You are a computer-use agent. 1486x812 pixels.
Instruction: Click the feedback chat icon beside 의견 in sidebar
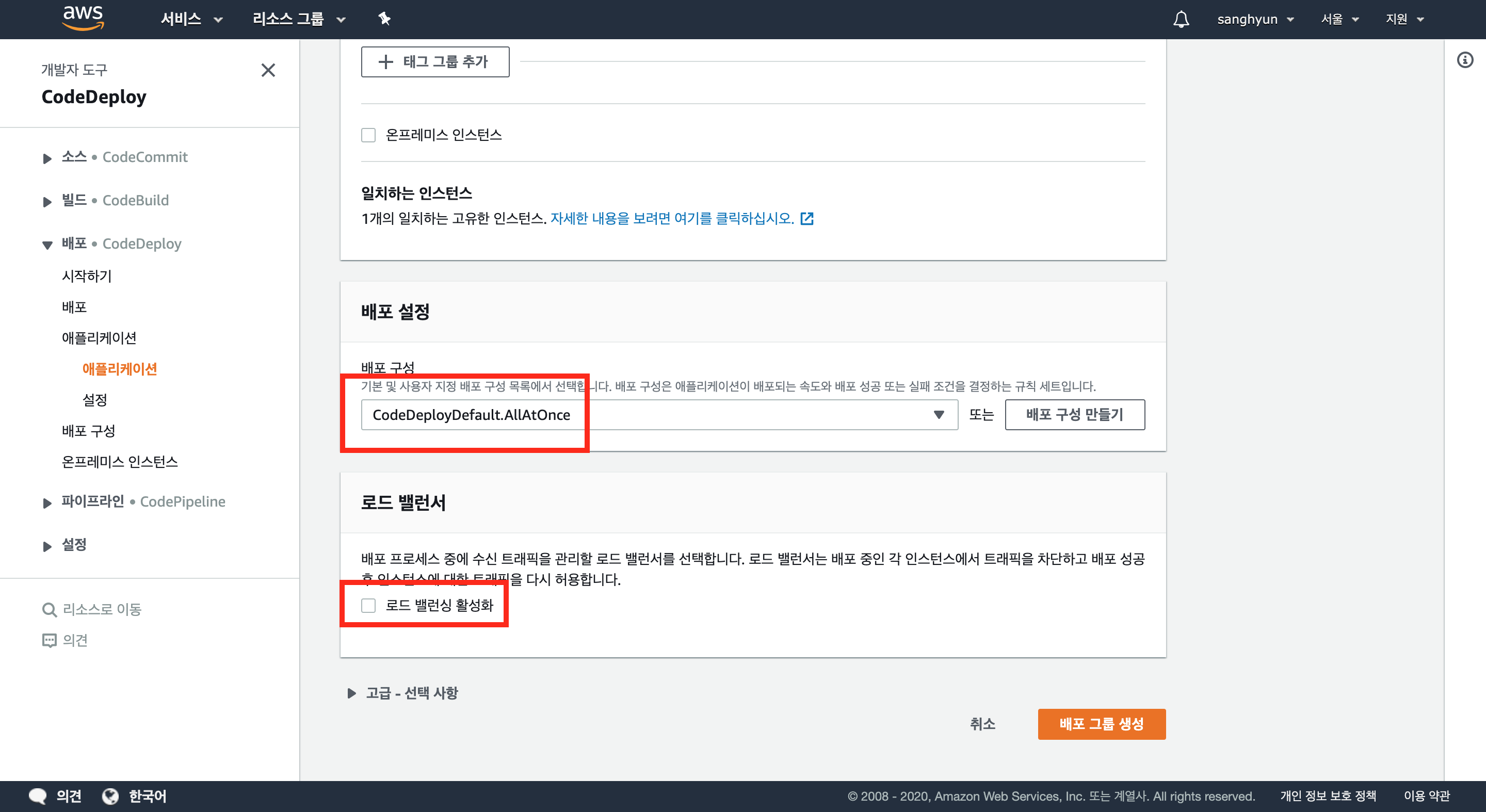pyautogui.click(x=50, y=640)
